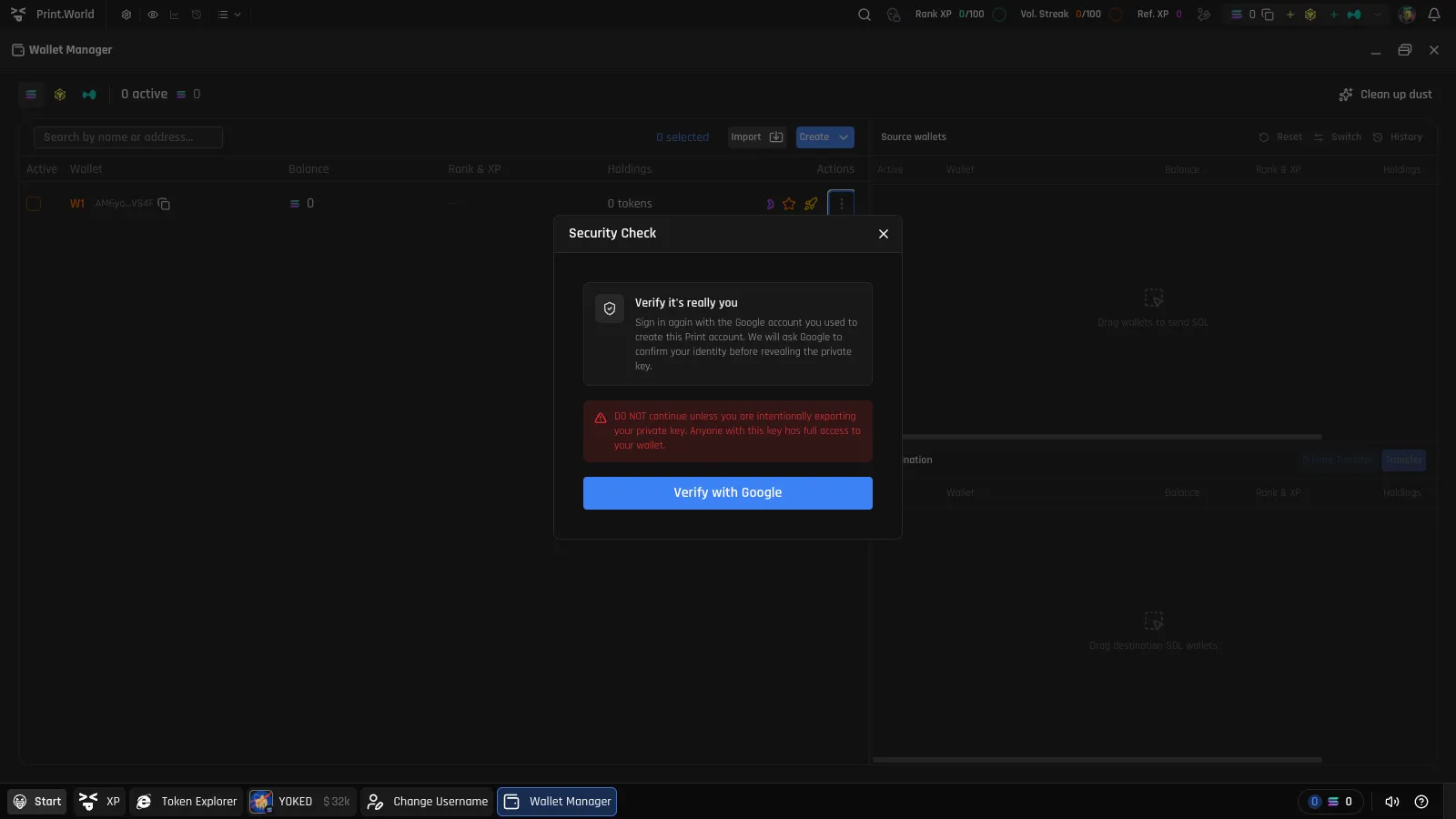Viewport: 1456px width, 819px height.
Task: Select the teal bowtie chain tab
Action: (x=89, y=95)
